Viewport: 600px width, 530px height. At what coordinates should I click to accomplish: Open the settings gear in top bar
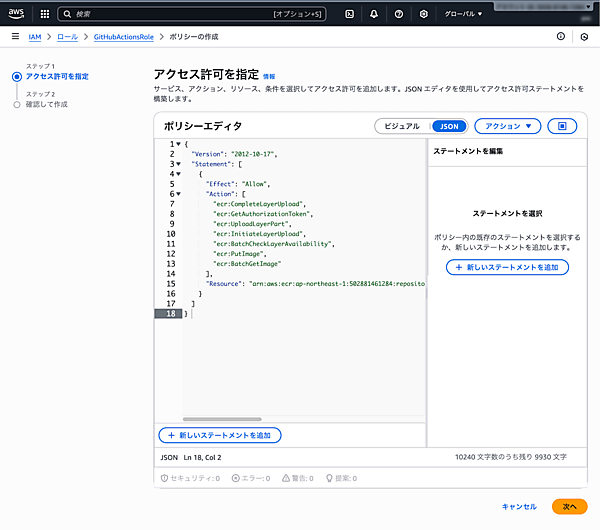[424, 14]
